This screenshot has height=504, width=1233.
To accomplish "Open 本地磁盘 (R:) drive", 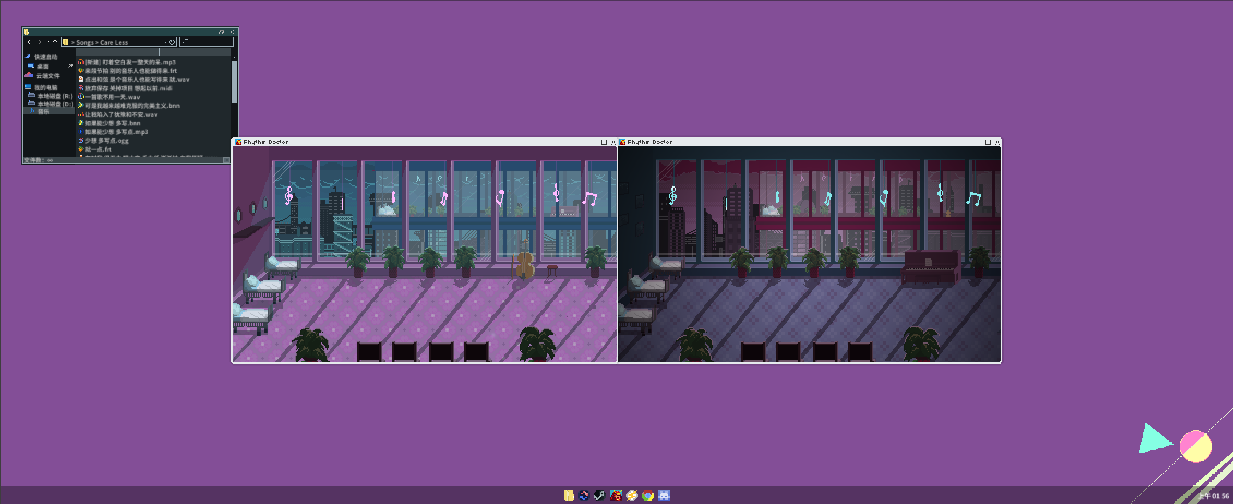I will tap(50, 96).
